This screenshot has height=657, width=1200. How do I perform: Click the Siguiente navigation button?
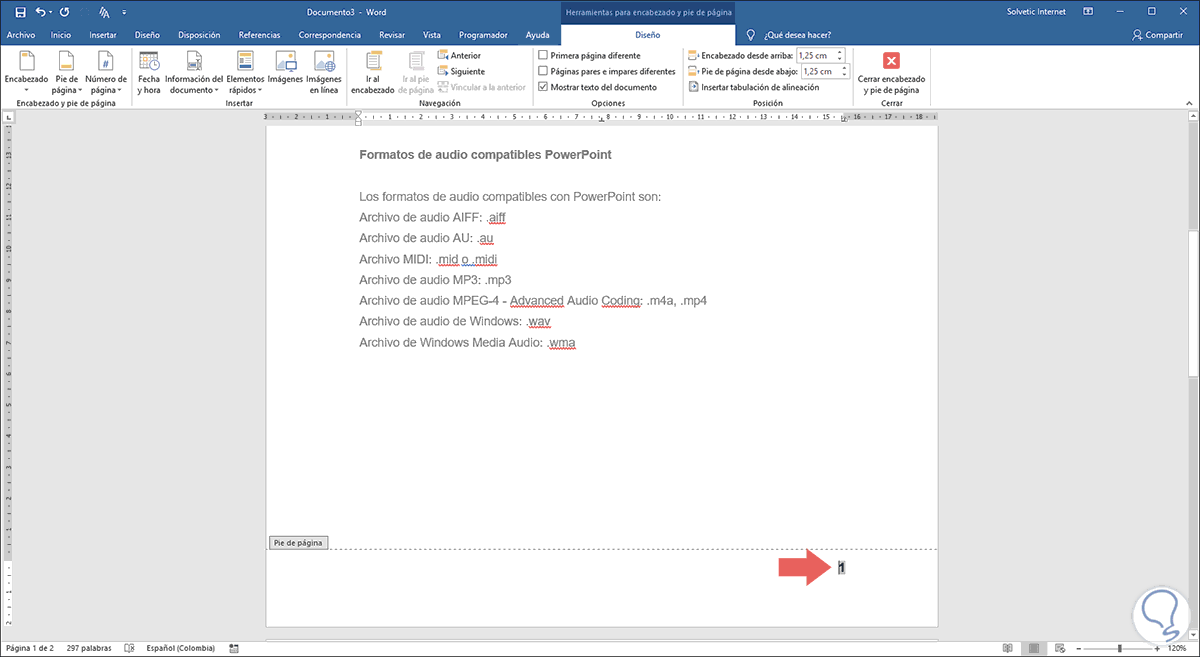[460, 71]
